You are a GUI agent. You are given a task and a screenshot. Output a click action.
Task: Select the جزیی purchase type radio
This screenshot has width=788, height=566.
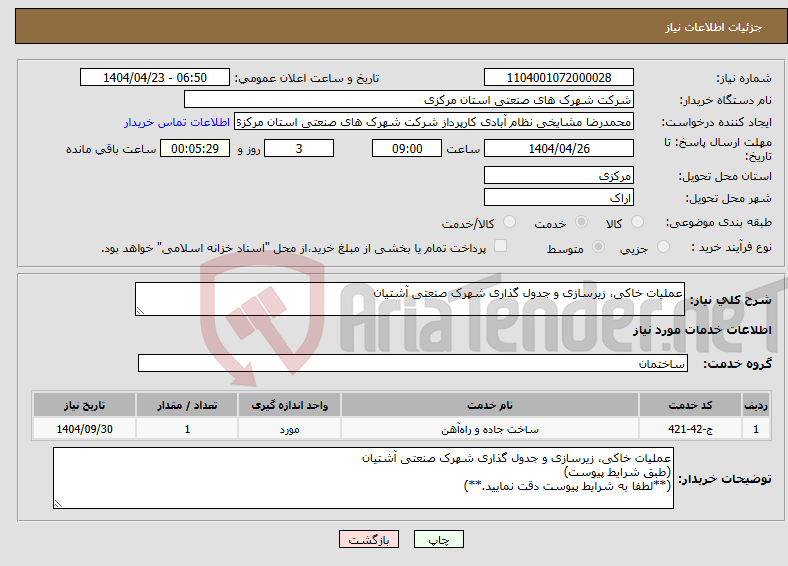(x=663, y=247)
